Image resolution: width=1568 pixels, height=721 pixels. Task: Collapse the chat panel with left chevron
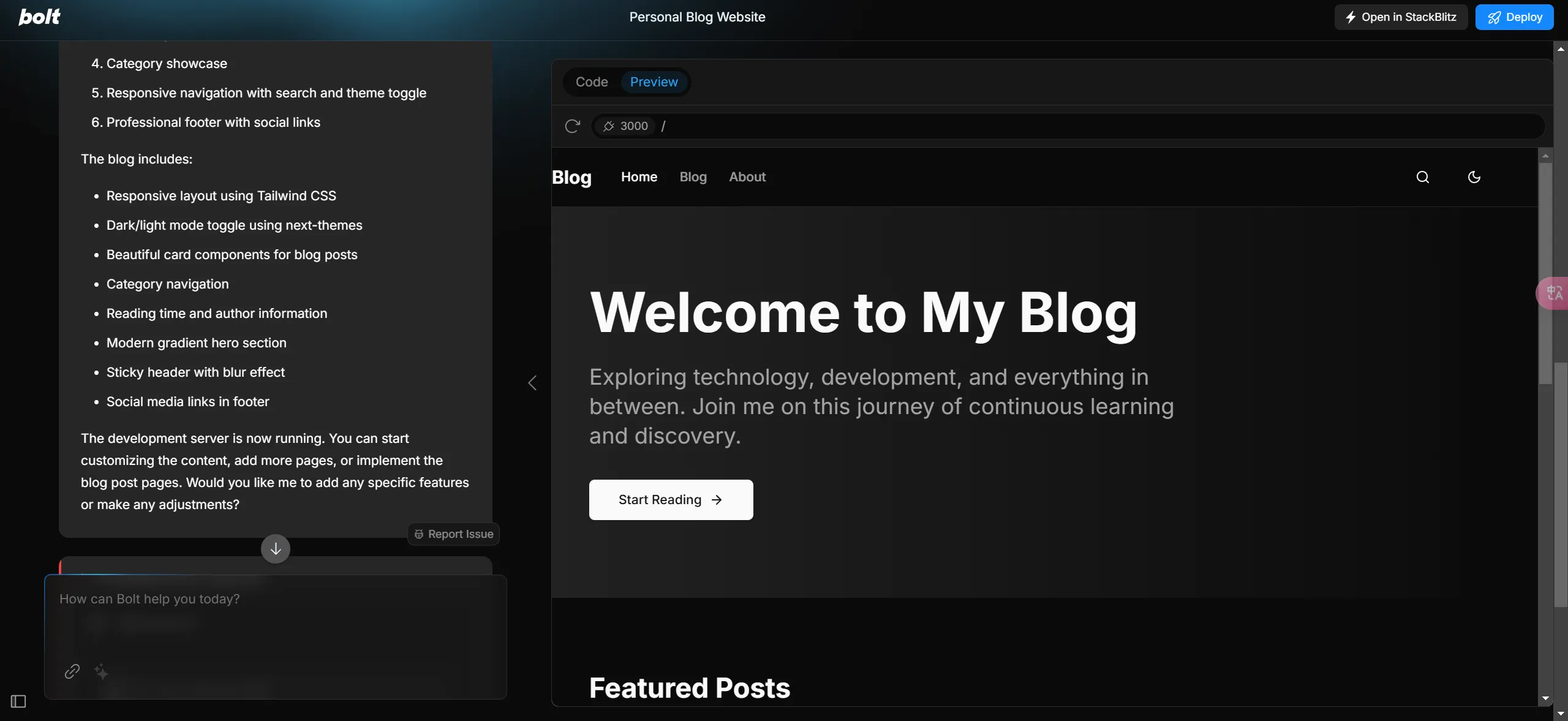[x=532, y=383]
